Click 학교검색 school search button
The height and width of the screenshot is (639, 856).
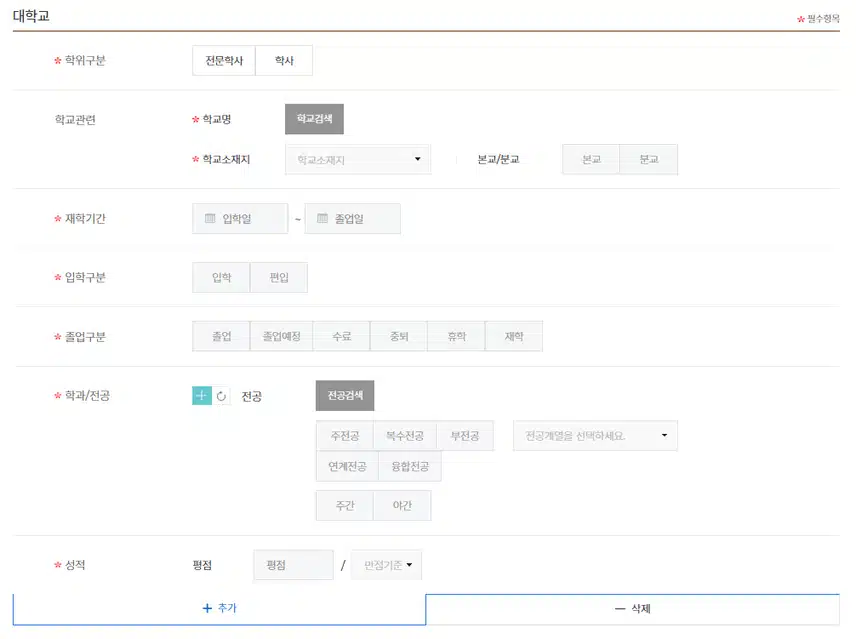pos(314,119)
